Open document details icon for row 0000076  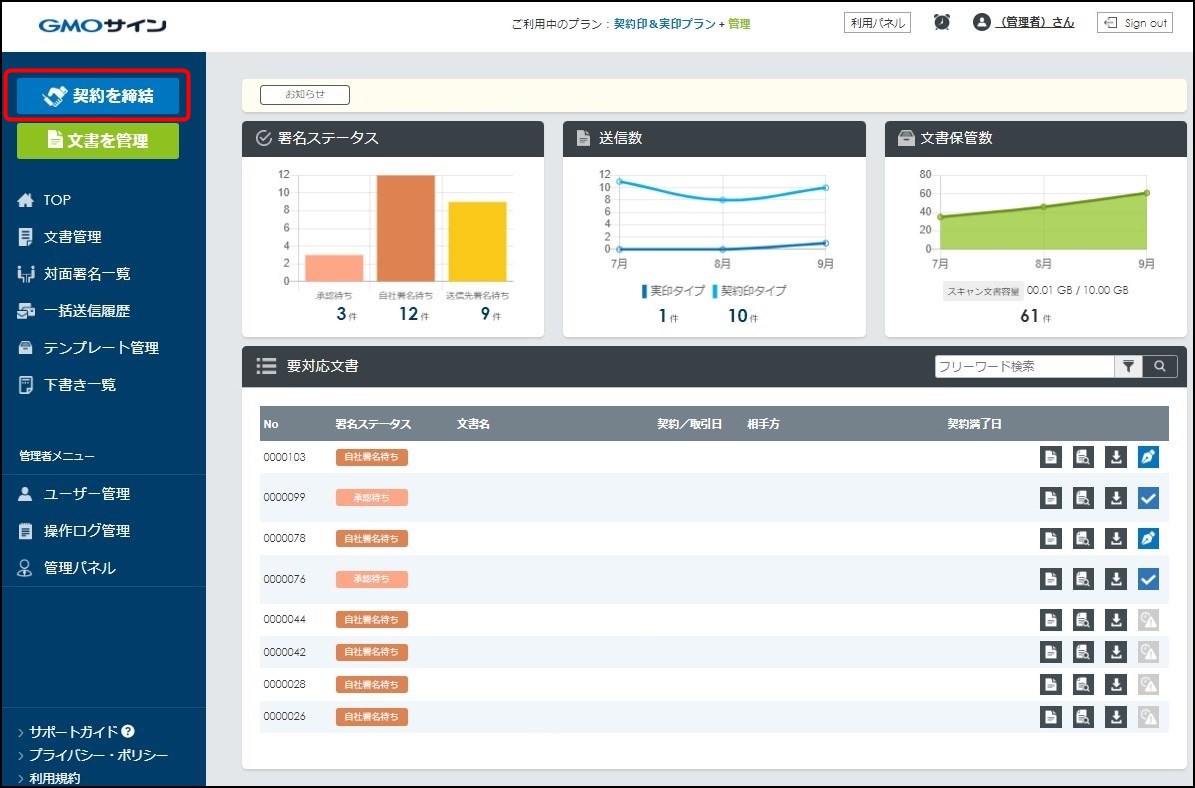click(1050, 578)
